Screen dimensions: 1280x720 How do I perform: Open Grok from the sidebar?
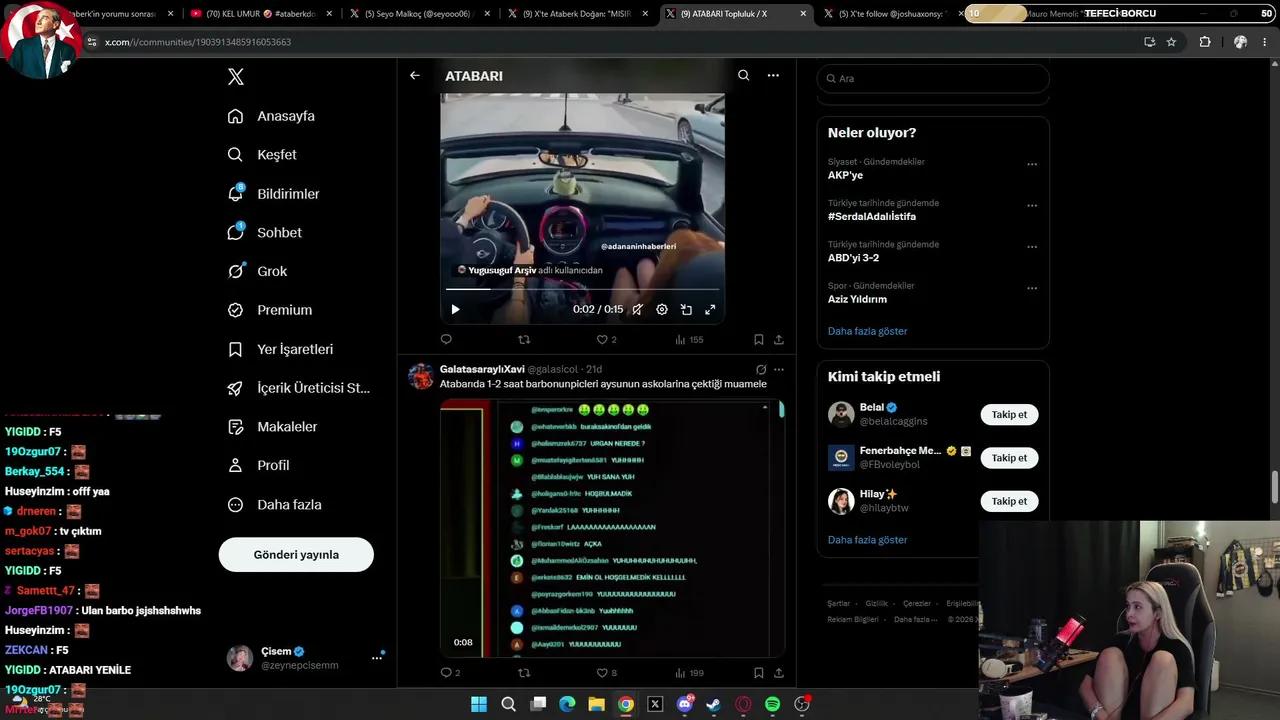pos(257,271)
